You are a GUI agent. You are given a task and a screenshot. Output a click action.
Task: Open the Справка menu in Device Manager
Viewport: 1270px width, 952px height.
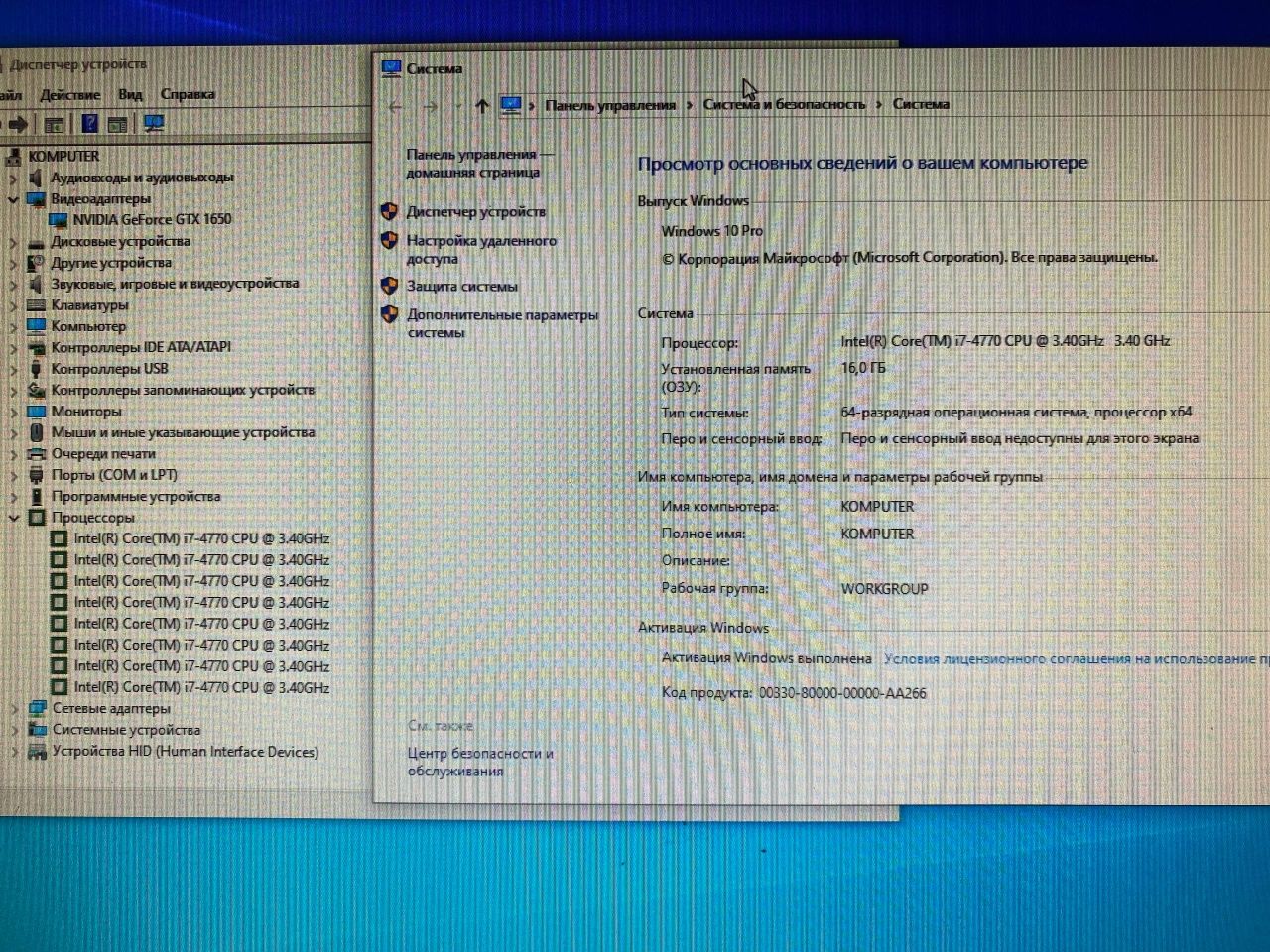188,94
